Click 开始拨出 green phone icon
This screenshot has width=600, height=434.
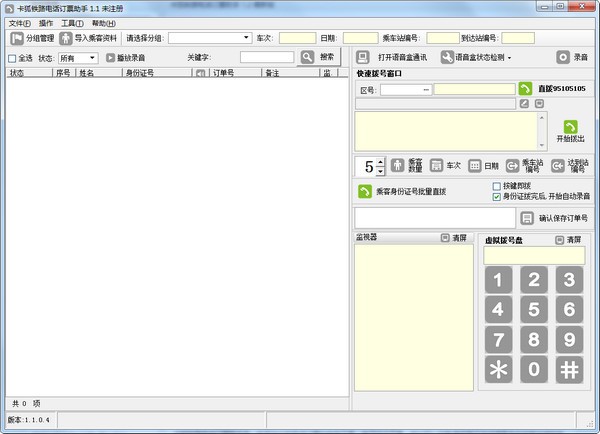(571, 127)
